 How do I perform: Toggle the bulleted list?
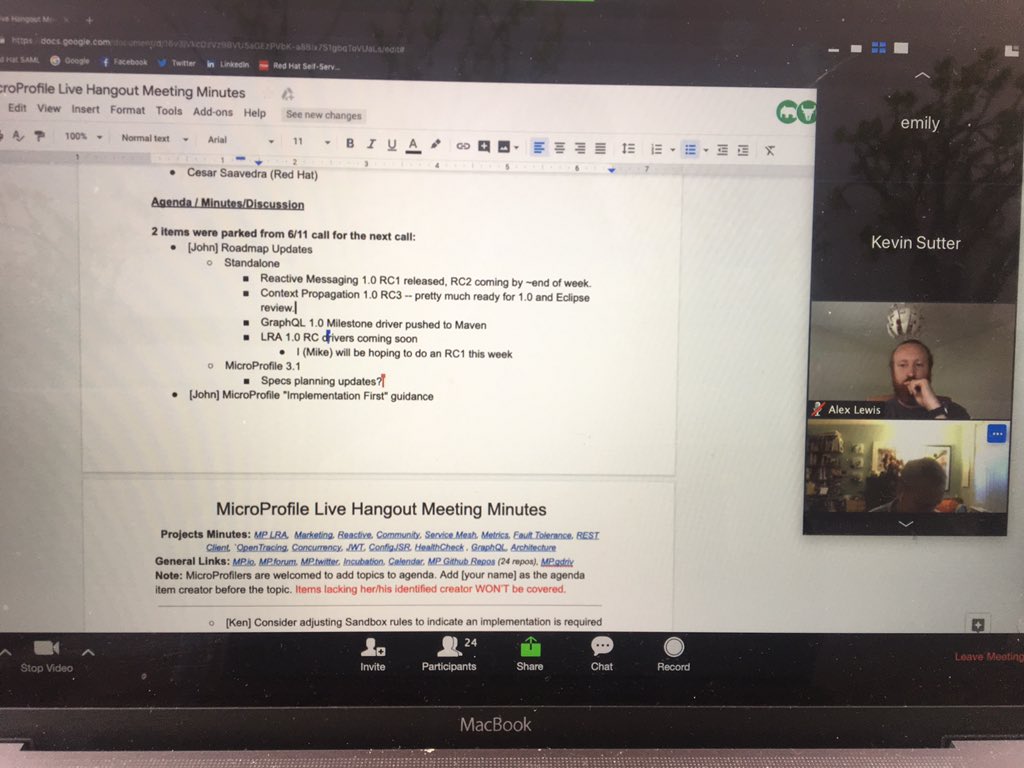pyautogui.click(x=690, y=150)
